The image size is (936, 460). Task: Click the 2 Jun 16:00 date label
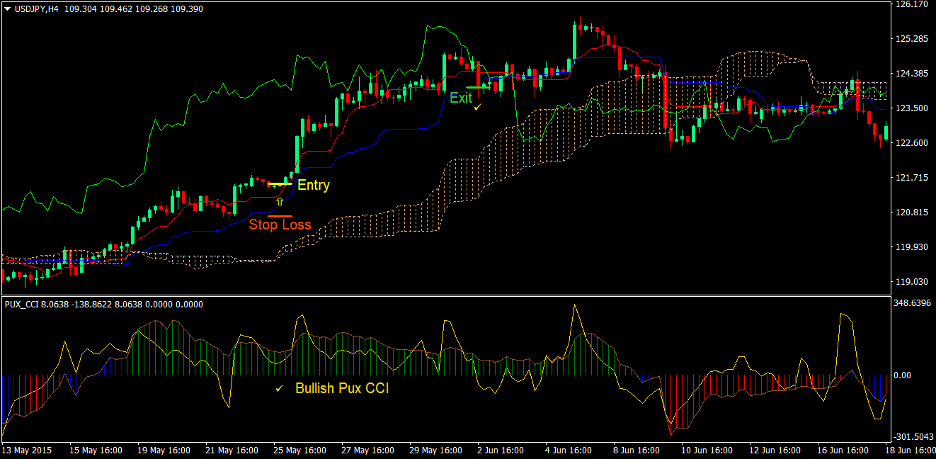click(x=501, y=450)
